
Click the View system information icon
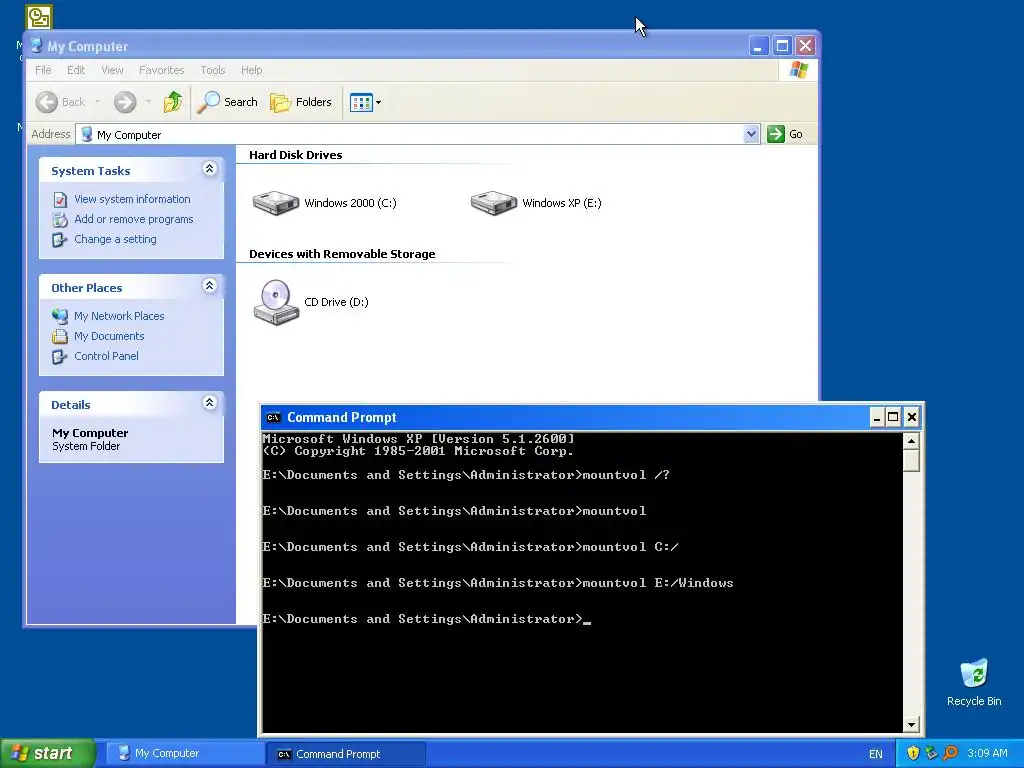tap(60, 199)
